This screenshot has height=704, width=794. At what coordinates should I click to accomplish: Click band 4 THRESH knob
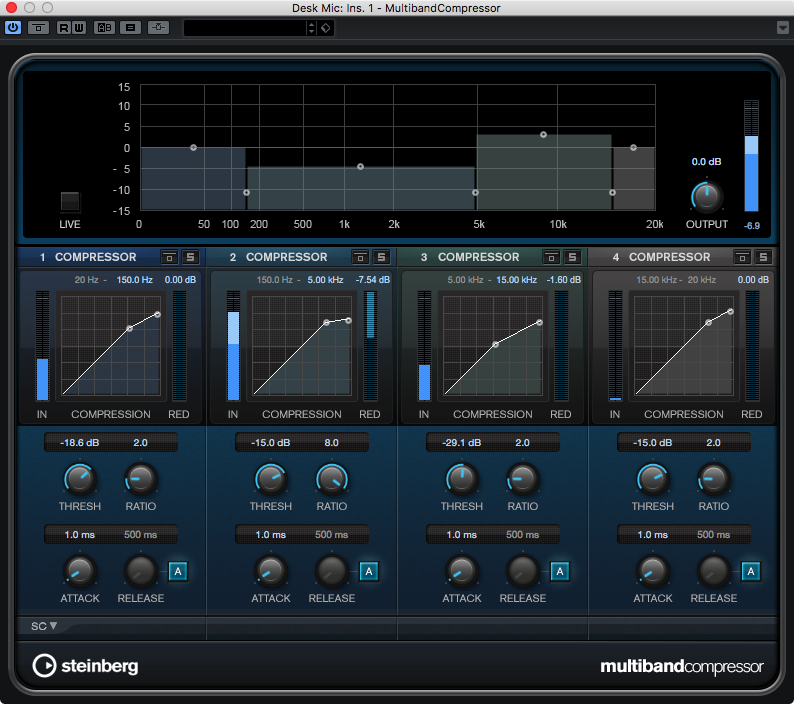click(x=652, y=479)
